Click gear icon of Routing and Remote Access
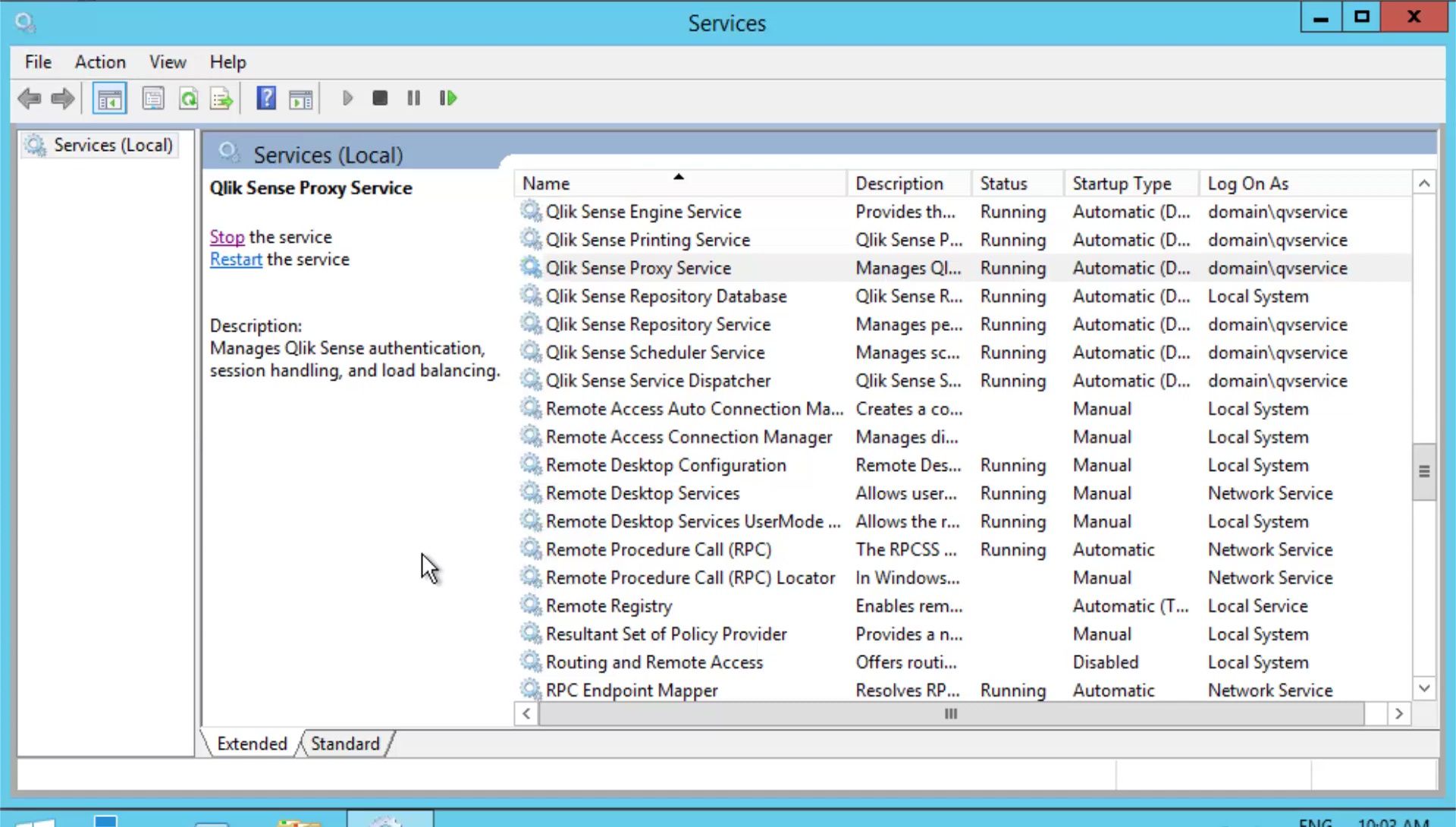1456x827 pixels. click(530, 661)
